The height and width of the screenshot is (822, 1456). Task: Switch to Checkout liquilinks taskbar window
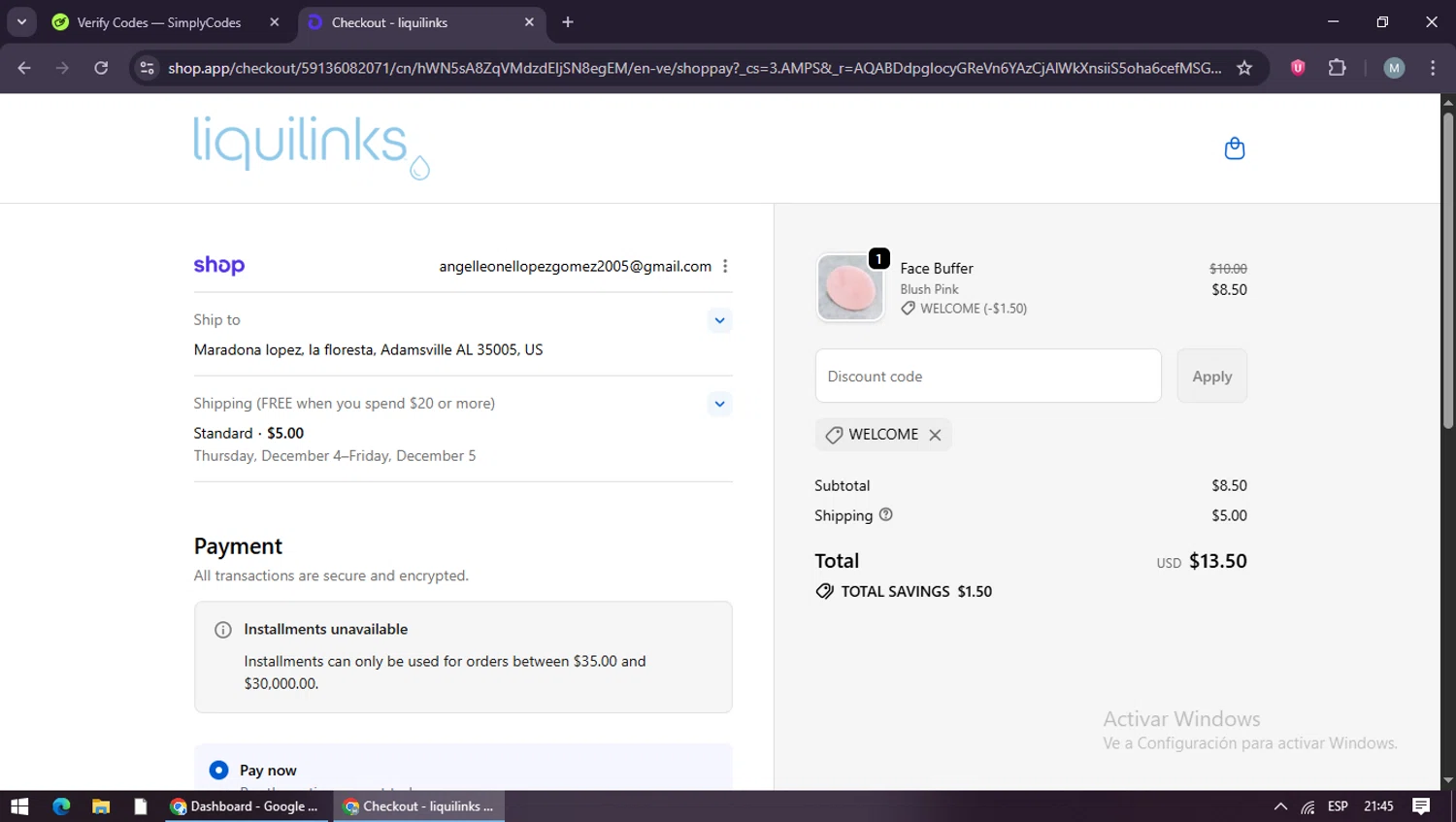pos(419,806)
